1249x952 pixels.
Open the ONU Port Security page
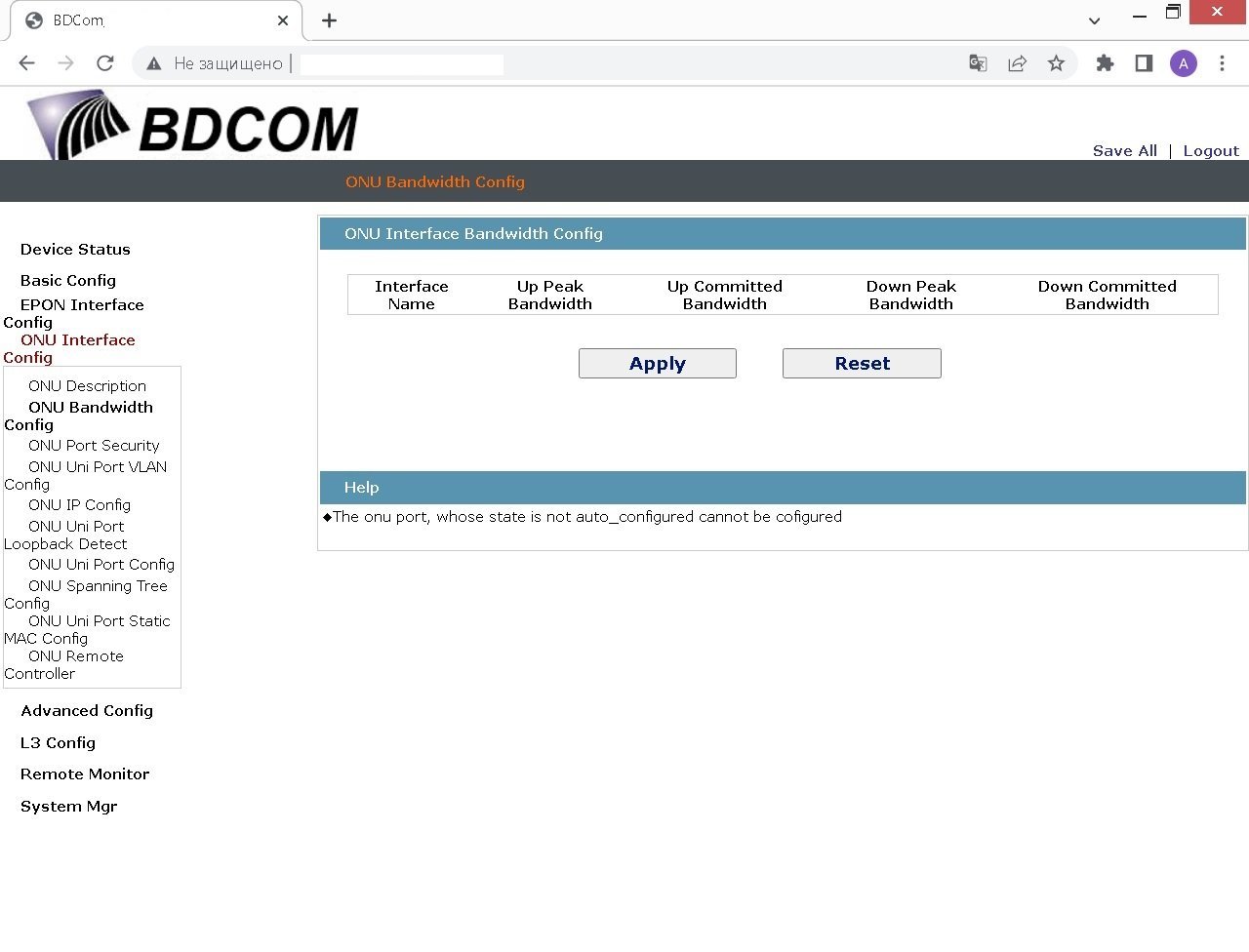pos(94,446)
